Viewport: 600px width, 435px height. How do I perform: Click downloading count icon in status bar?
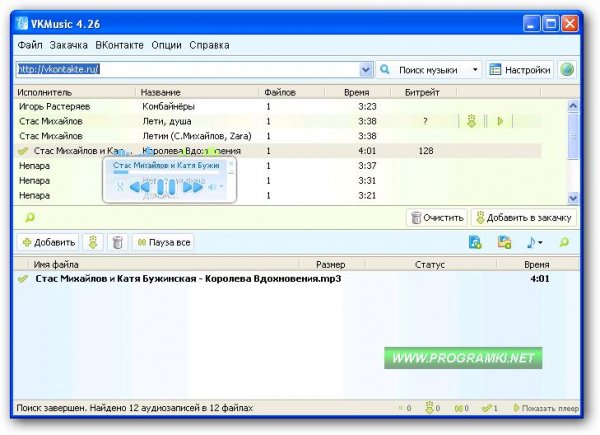pos(432,408)
